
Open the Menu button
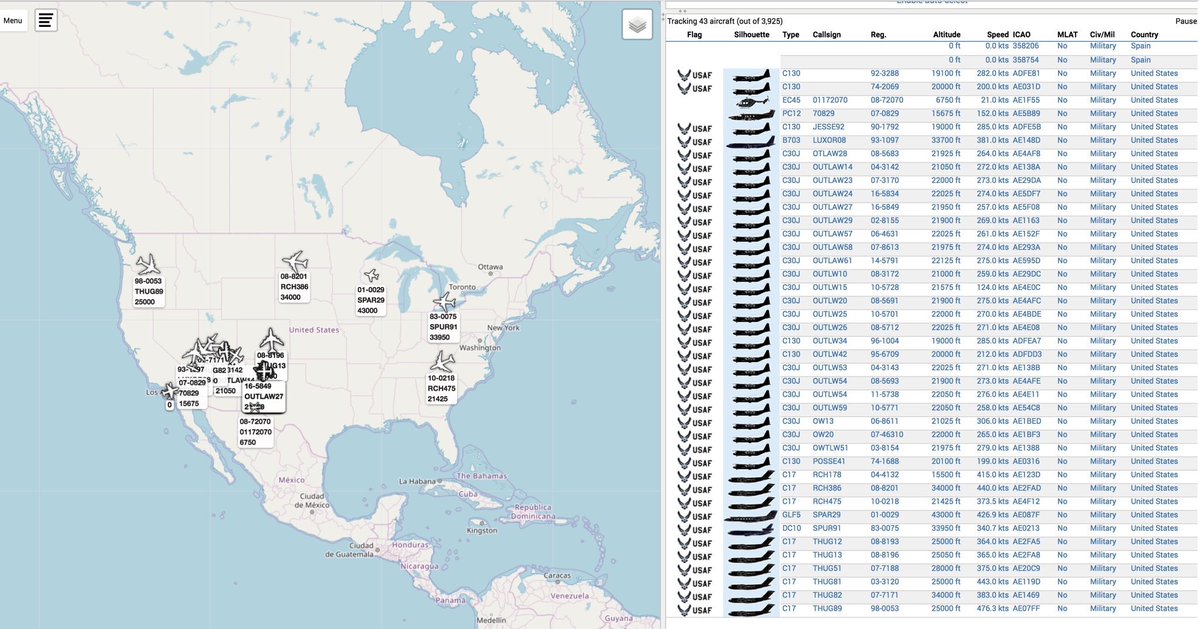(13, 20)
